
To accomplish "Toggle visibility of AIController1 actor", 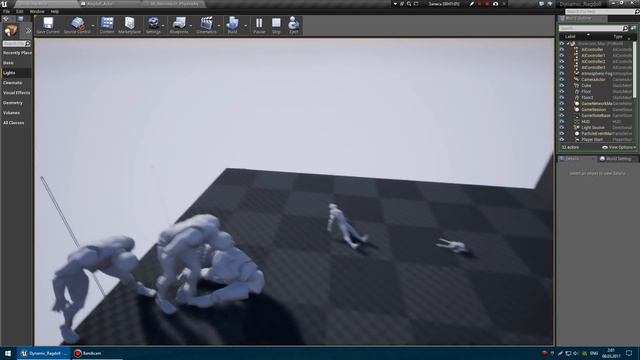I will [562, 56].
